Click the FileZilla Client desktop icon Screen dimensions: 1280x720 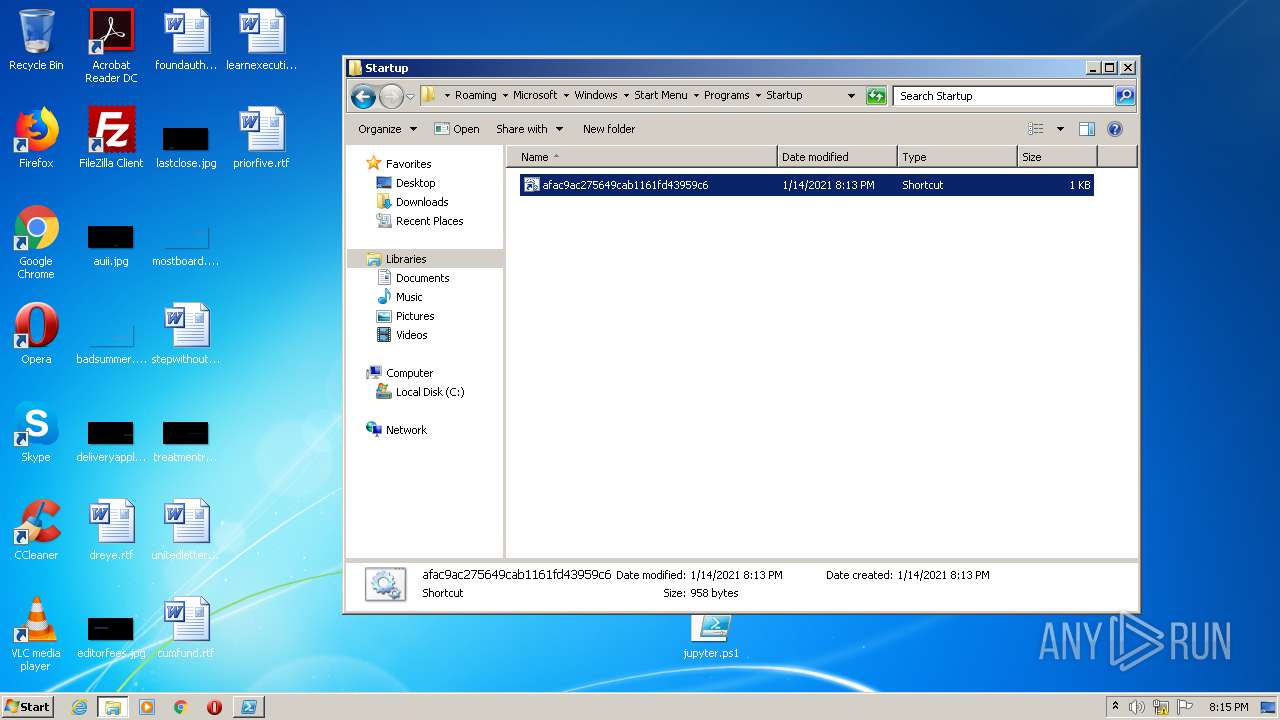(111, 138)
